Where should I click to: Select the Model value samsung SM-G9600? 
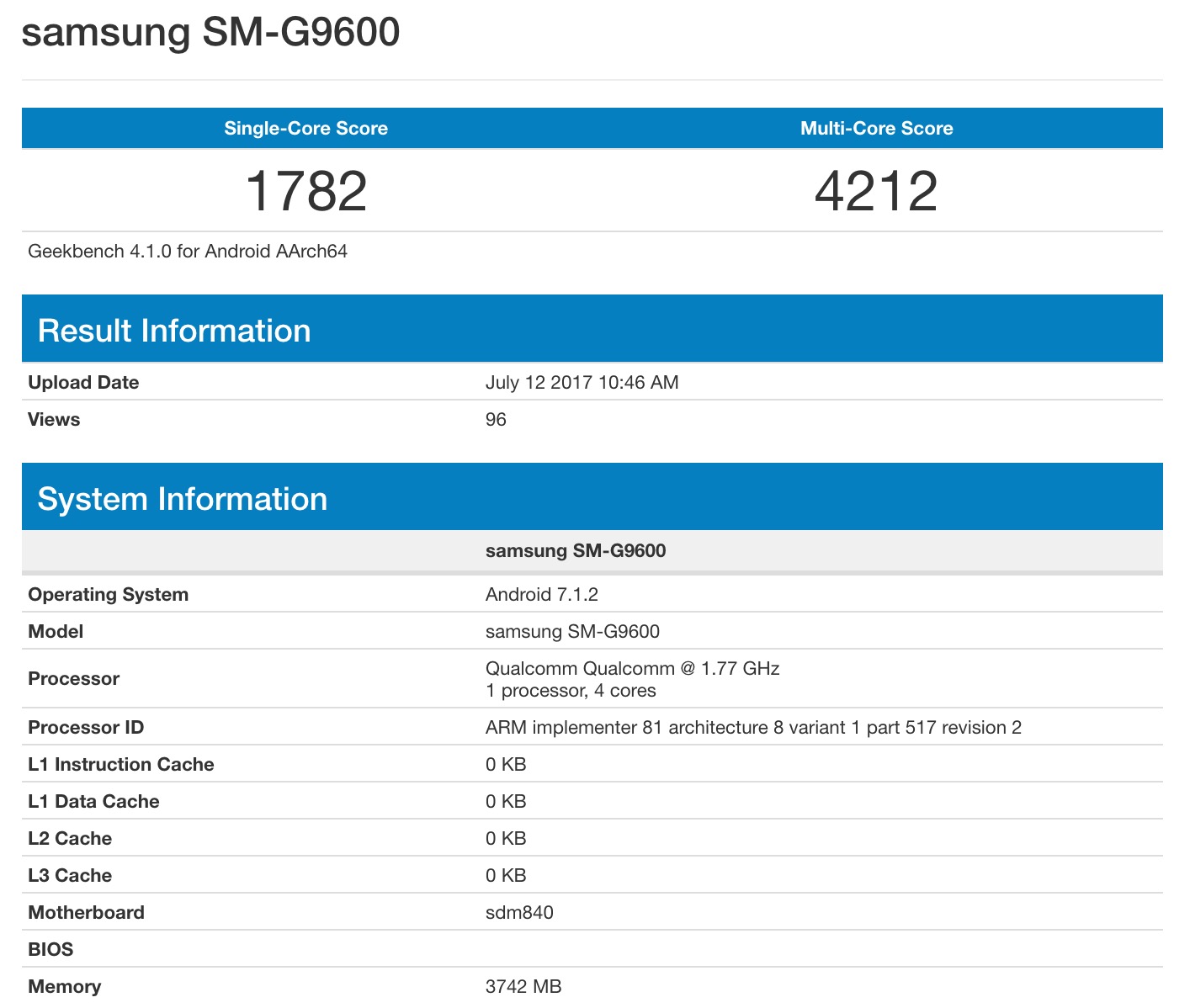point(572,632)
